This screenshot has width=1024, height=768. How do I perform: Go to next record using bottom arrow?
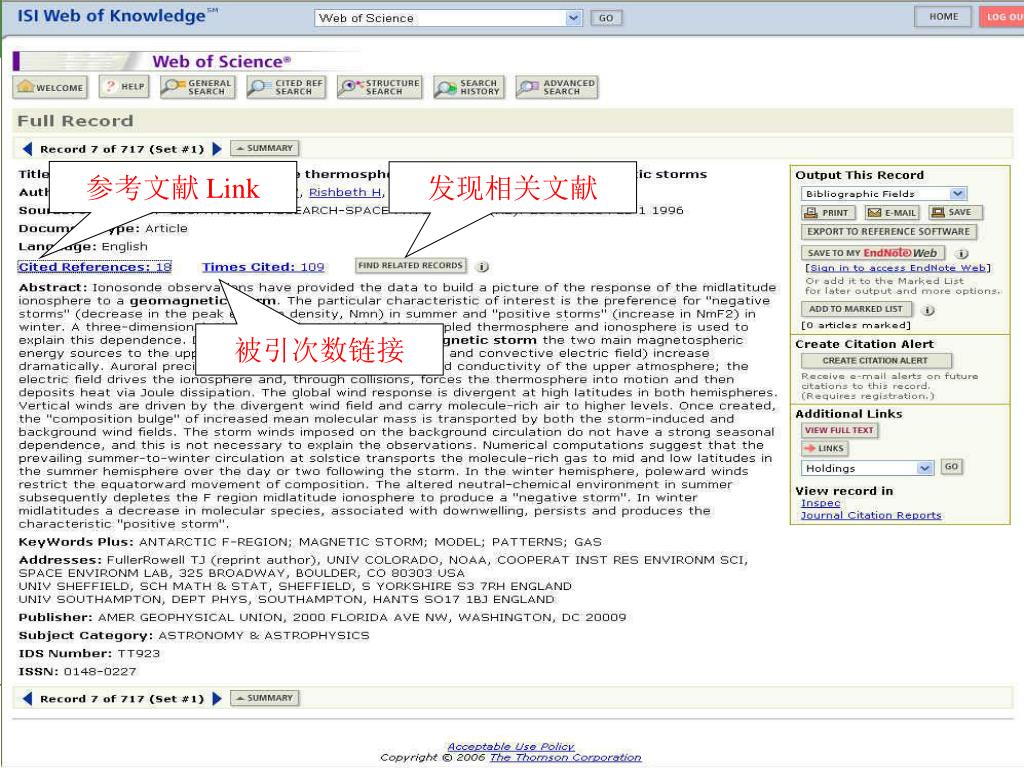(217, 698)
